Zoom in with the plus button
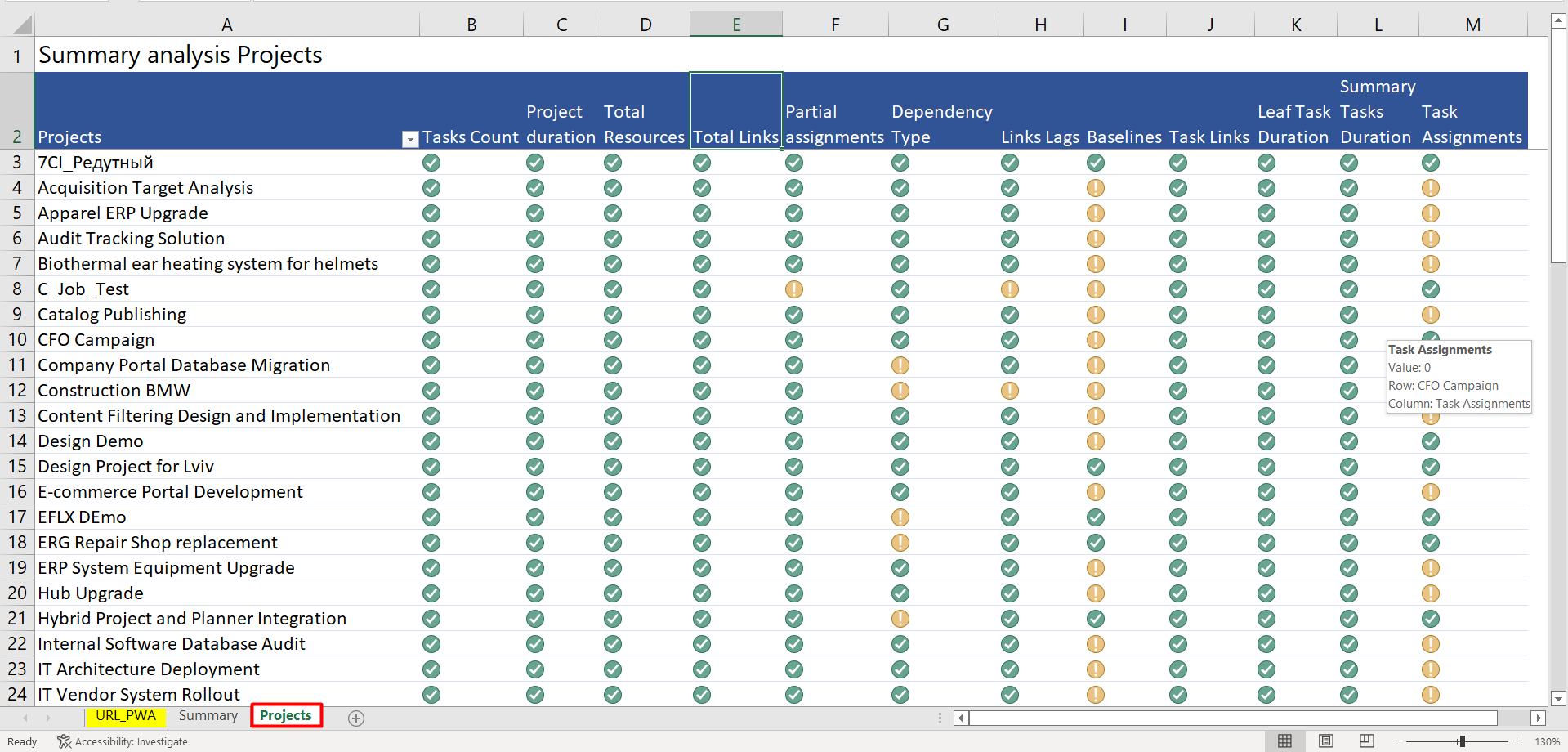The image size is (1568, 752). pos(1517,741)
